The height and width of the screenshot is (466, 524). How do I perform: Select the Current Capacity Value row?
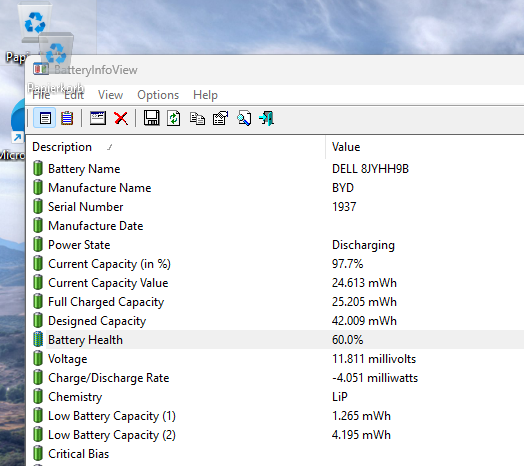[275, 283]
